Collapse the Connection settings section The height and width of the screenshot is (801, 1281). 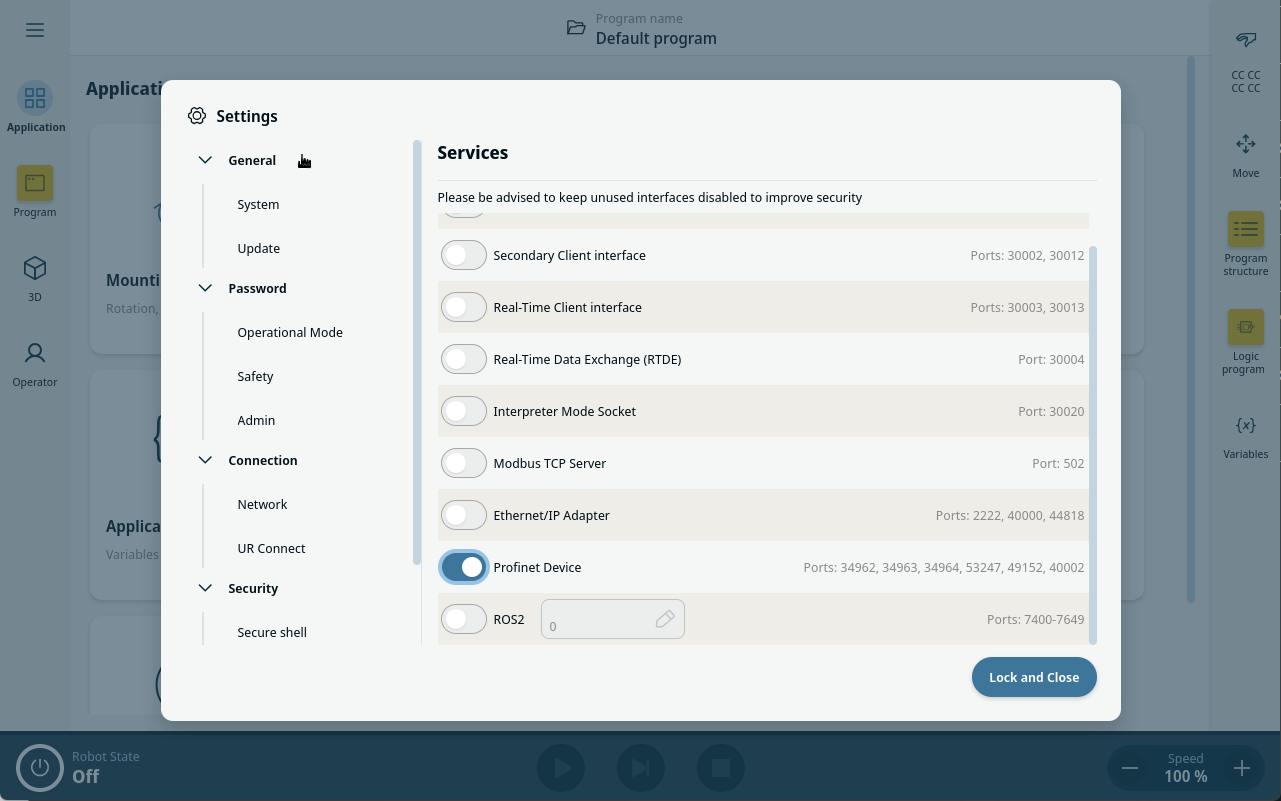206,460
